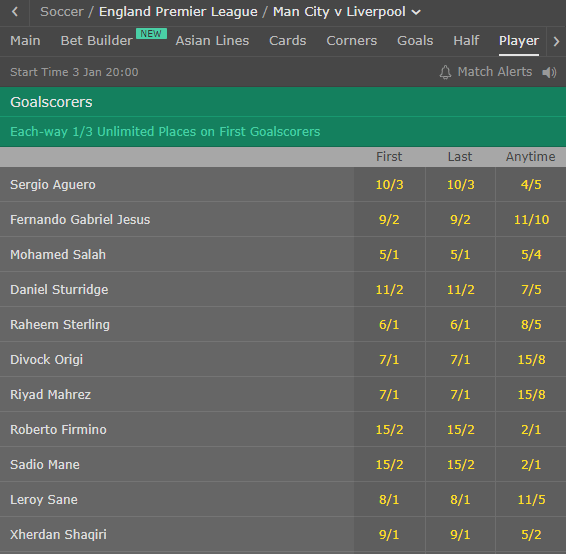Collapse the Goalscorers section header
The height and width of the screenshot is (554, 566).
pyautogui.click(x=283, y=102)
